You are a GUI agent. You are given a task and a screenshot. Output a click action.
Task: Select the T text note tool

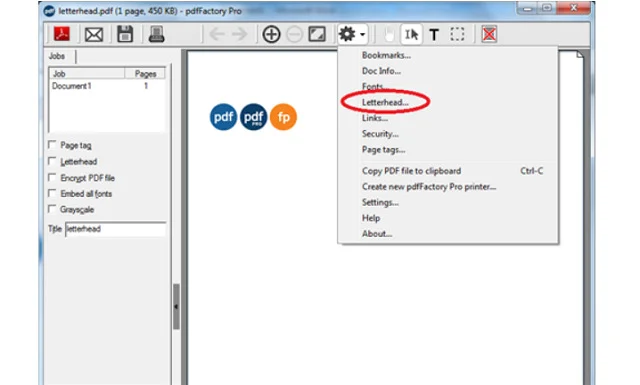(x=434, y=35)
